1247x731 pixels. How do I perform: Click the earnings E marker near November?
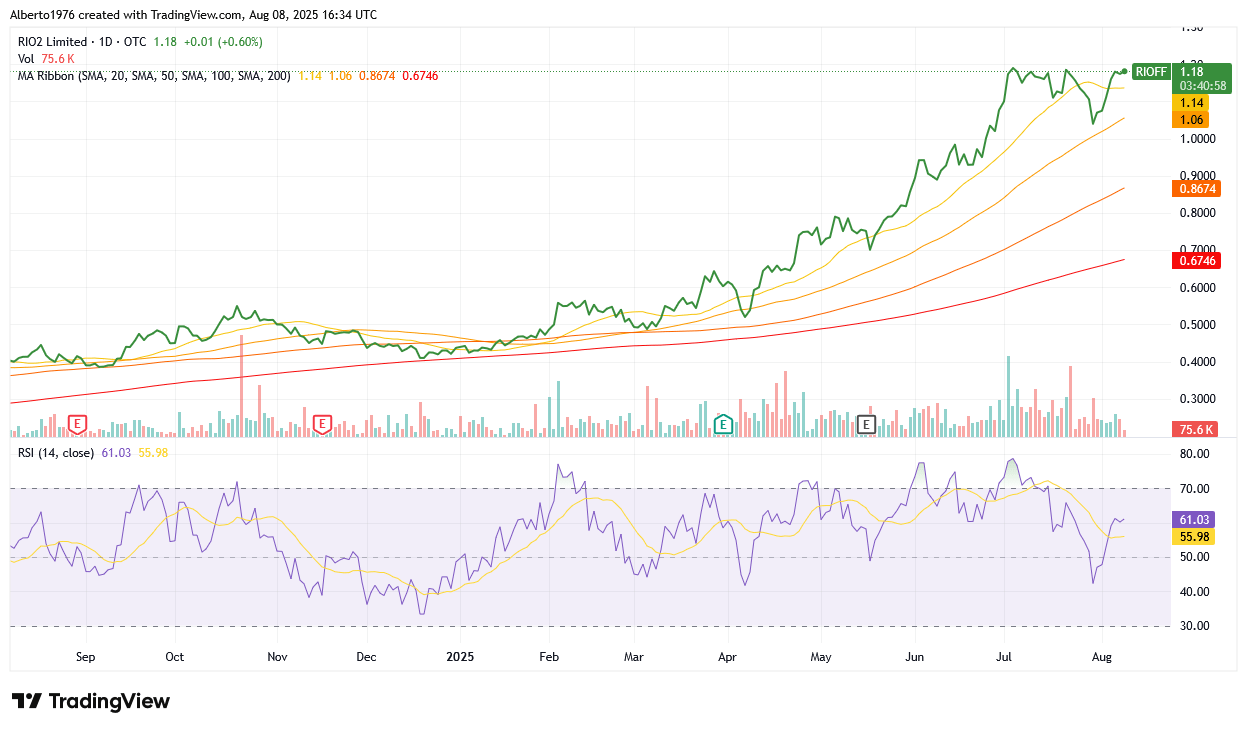pyautogui.click(x=321, y=424)
